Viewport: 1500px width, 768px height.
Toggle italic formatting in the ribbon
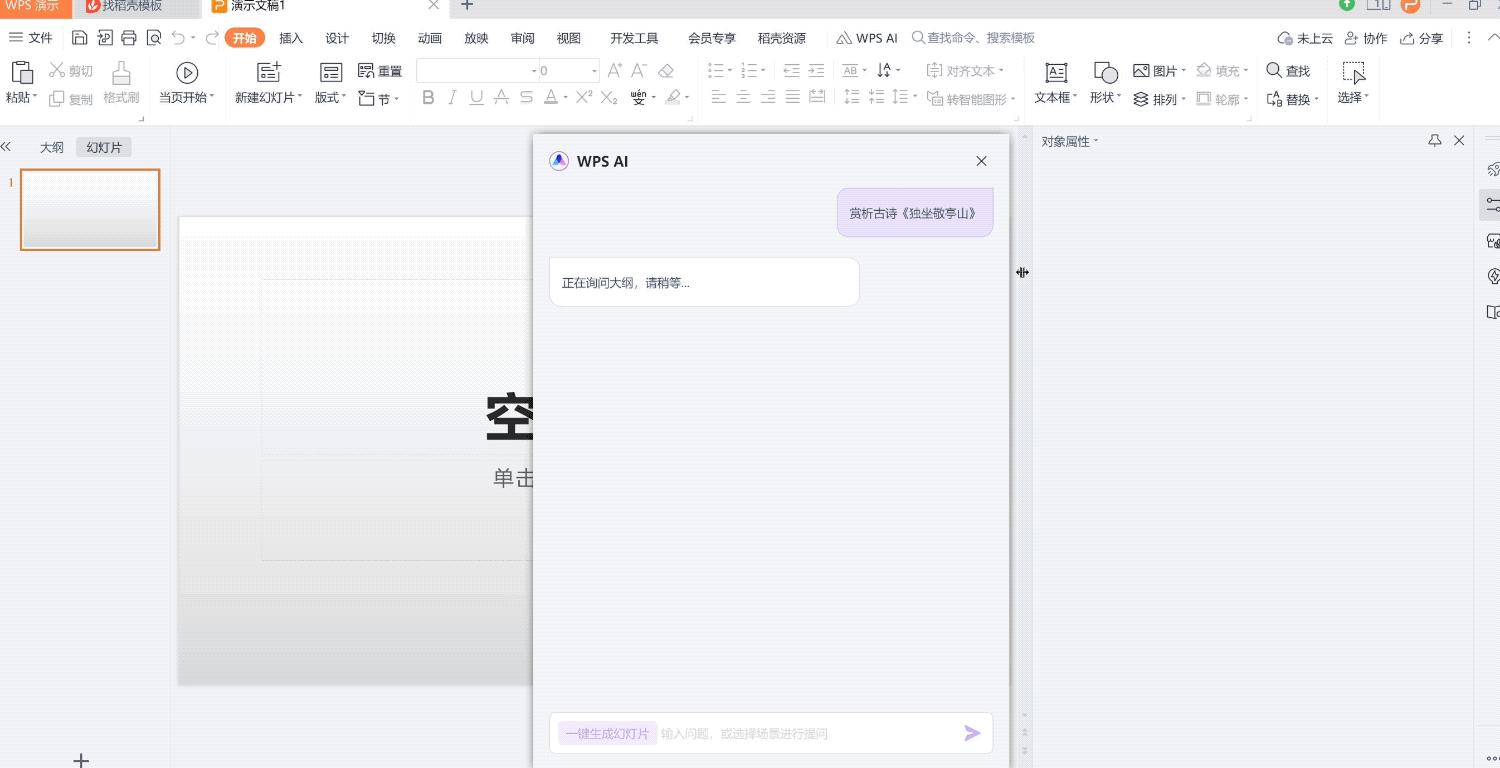(452, 97)
